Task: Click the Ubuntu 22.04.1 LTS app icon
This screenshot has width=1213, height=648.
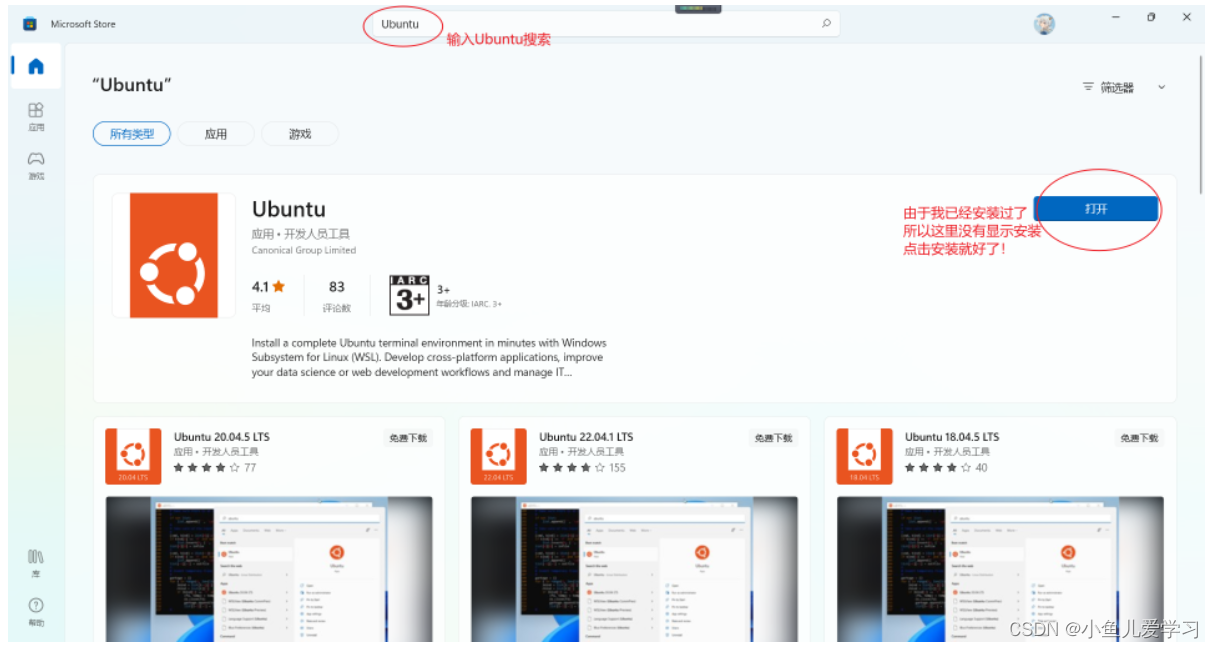Action: [498, 455]
